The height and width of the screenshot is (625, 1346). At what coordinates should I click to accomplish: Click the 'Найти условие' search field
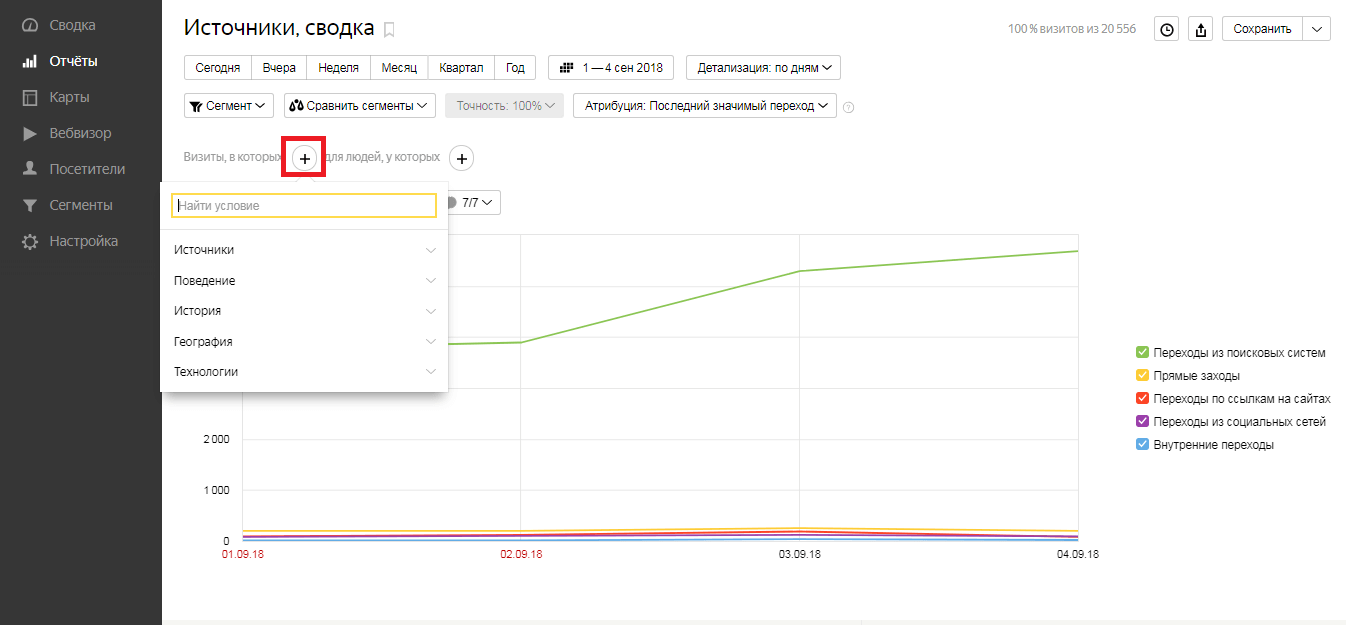tap(305, 205)
